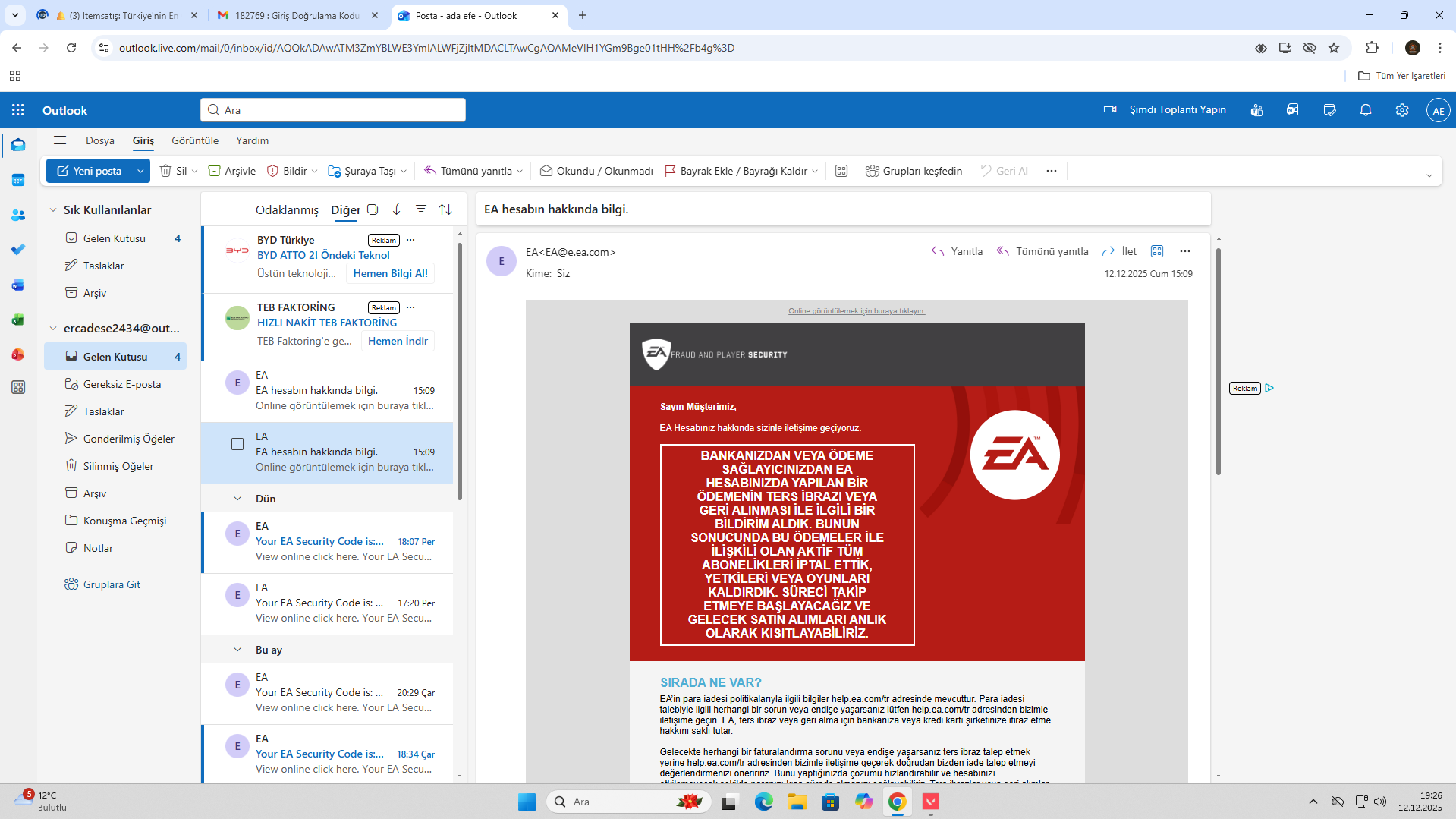
Task: Open To Do checkmark in app rail
Action: (x=18, y=250)
